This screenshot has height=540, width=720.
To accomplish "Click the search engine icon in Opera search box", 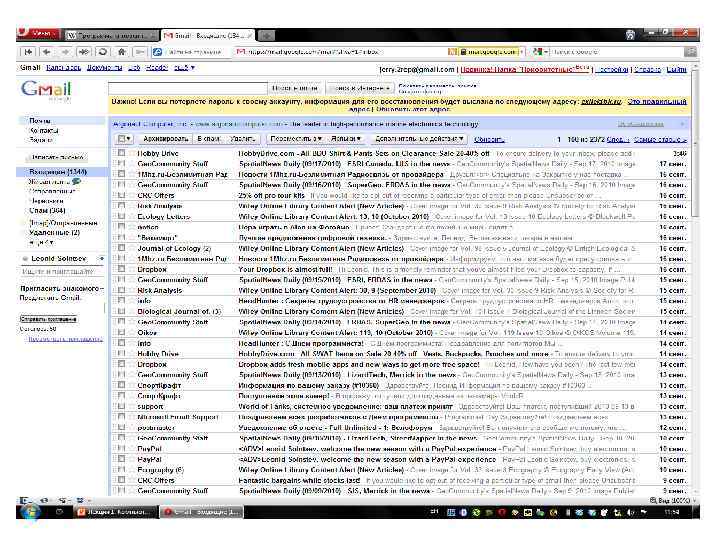I will pos(538,52).
